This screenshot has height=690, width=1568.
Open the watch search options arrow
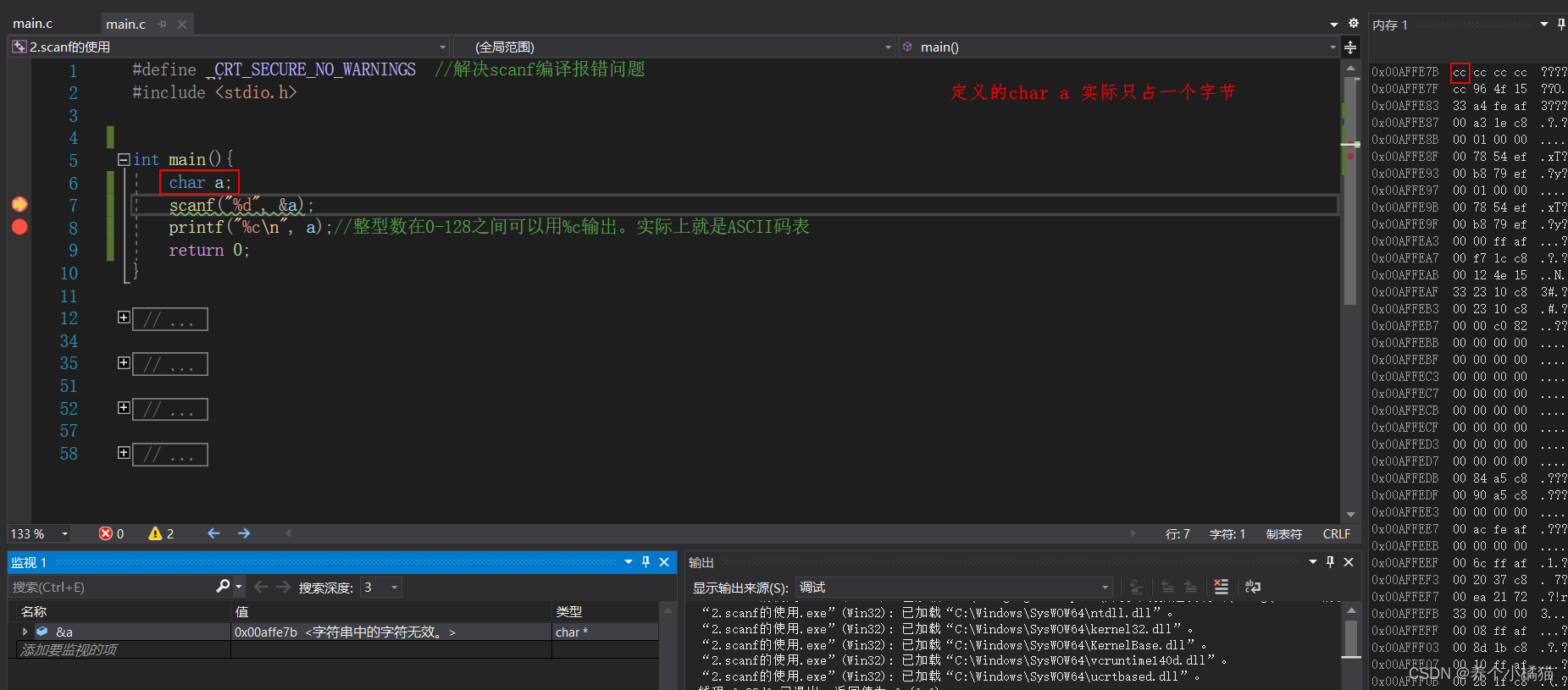pos(239,587)
